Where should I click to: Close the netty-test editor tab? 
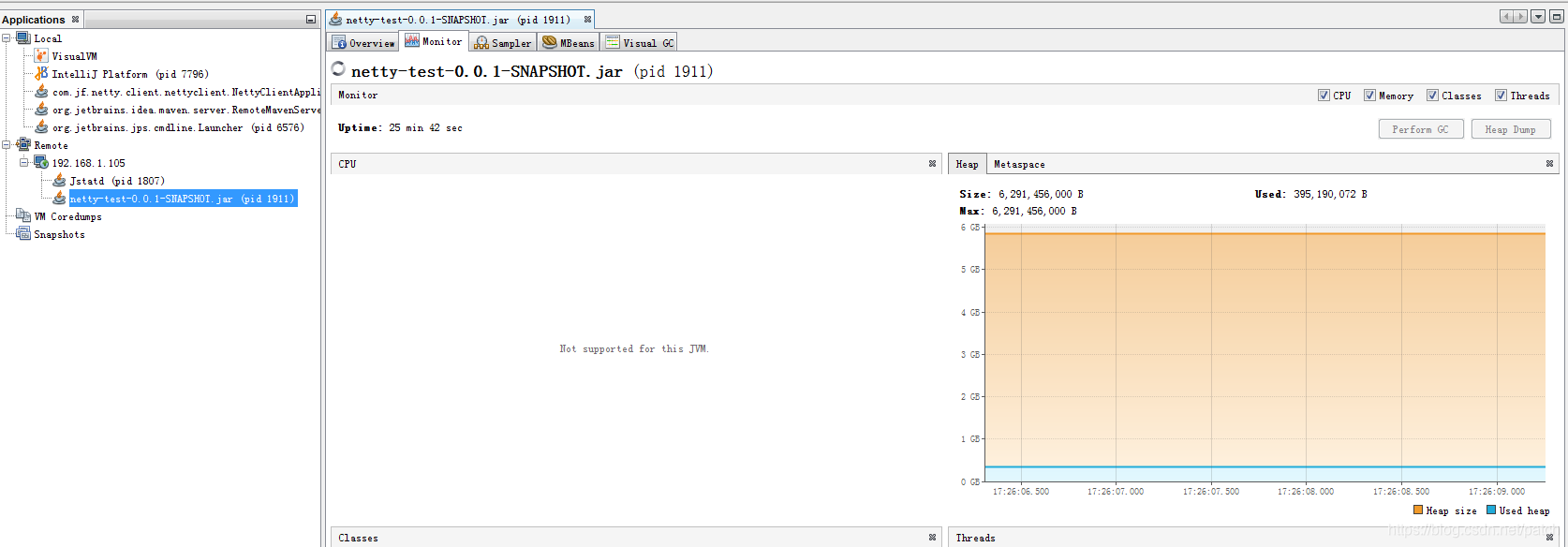pyautogui.click(x=587, y=19)
